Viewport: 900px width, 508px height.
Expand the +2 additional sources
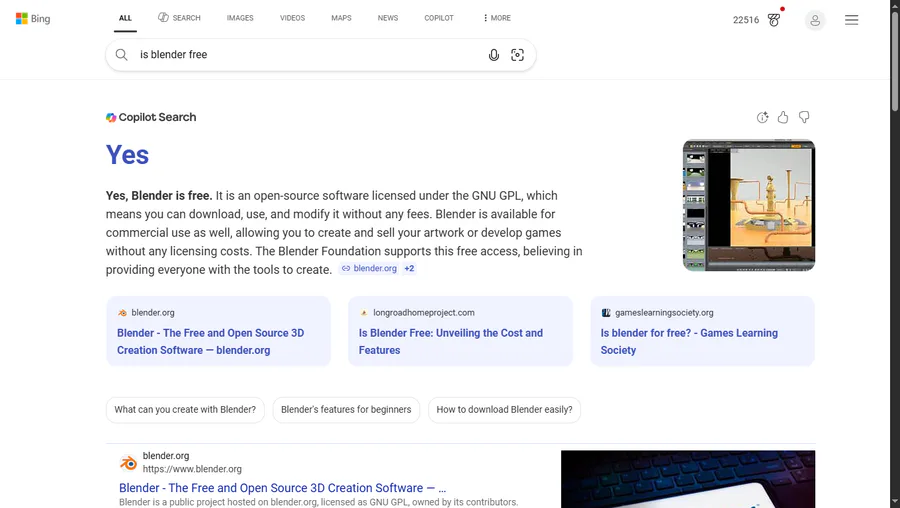point(409,269)
